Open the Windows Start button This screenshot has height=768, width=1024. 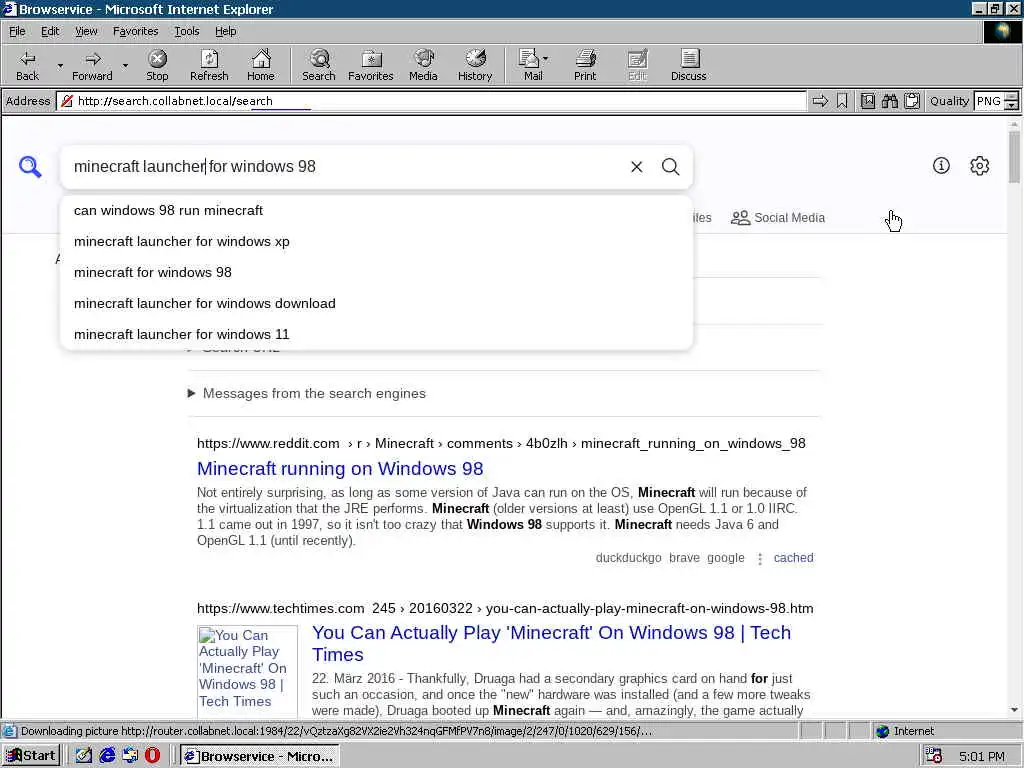pyautogui.click(x=31, y=756)
